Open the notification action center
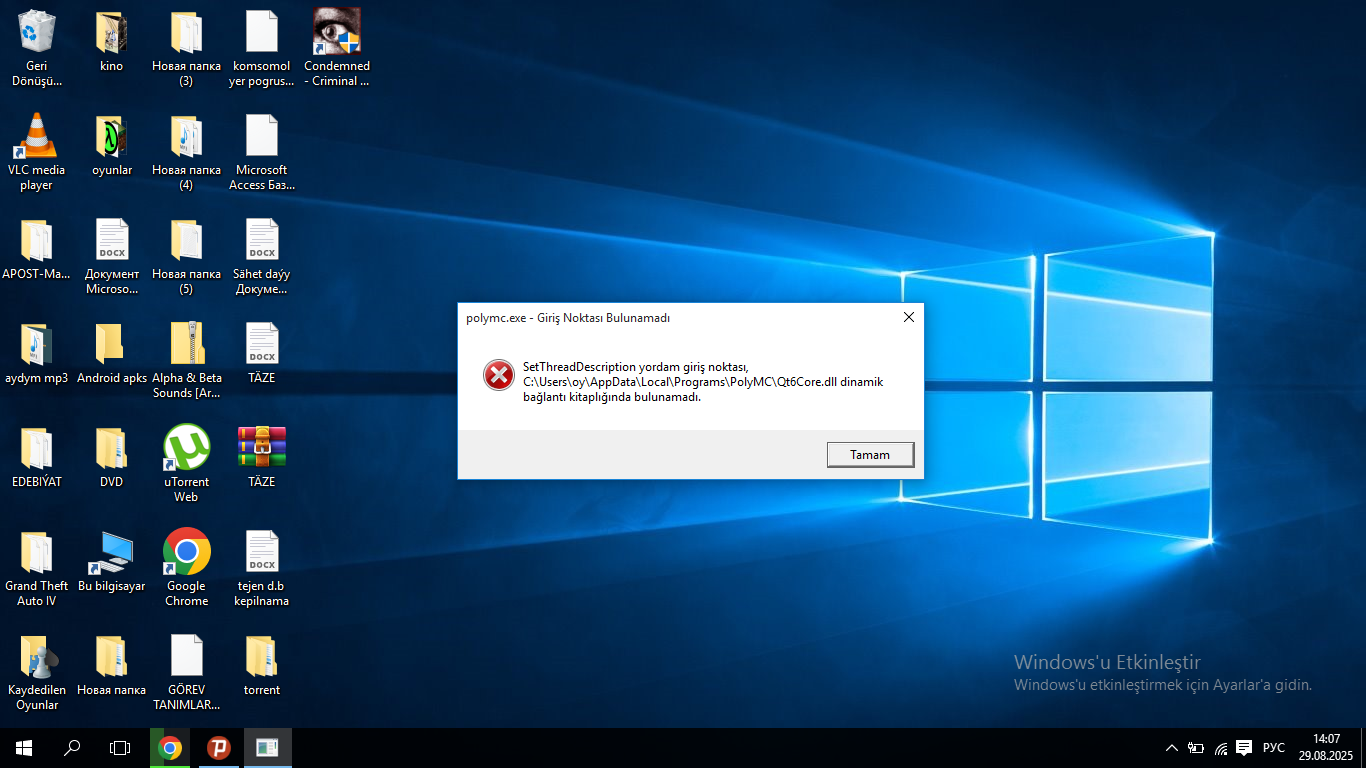Viewport: 1366px width, 768px height. pyautogui.click(x=1244, y=748)
